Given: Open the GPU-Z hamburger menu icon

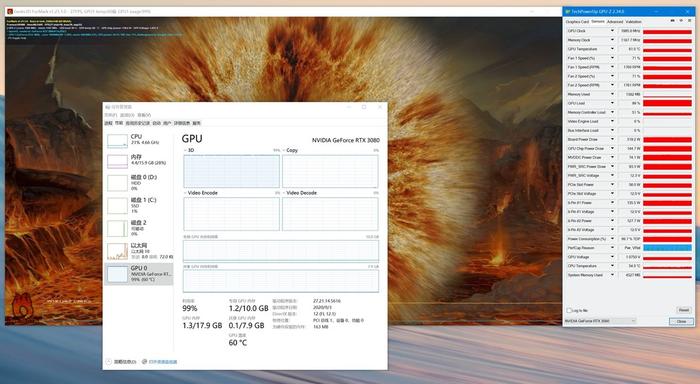Looking at the screenshot, I should coord(689,21).
